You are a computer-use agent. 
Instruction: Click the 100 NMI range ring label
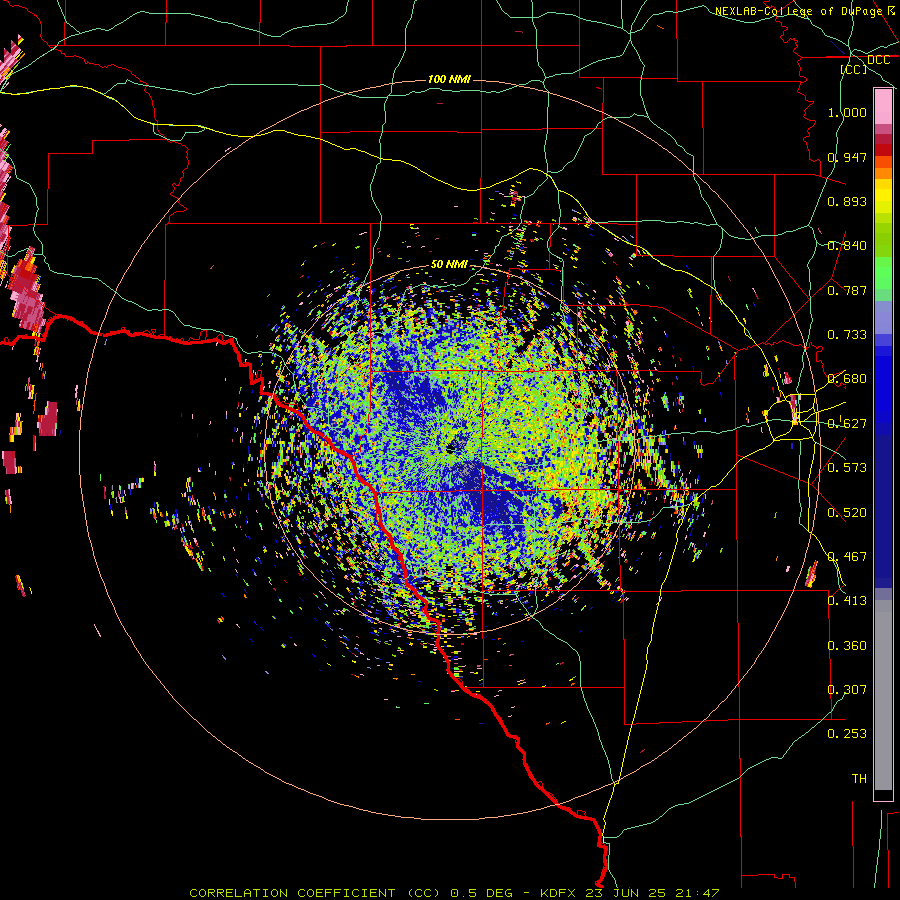(x=449, y=79)
